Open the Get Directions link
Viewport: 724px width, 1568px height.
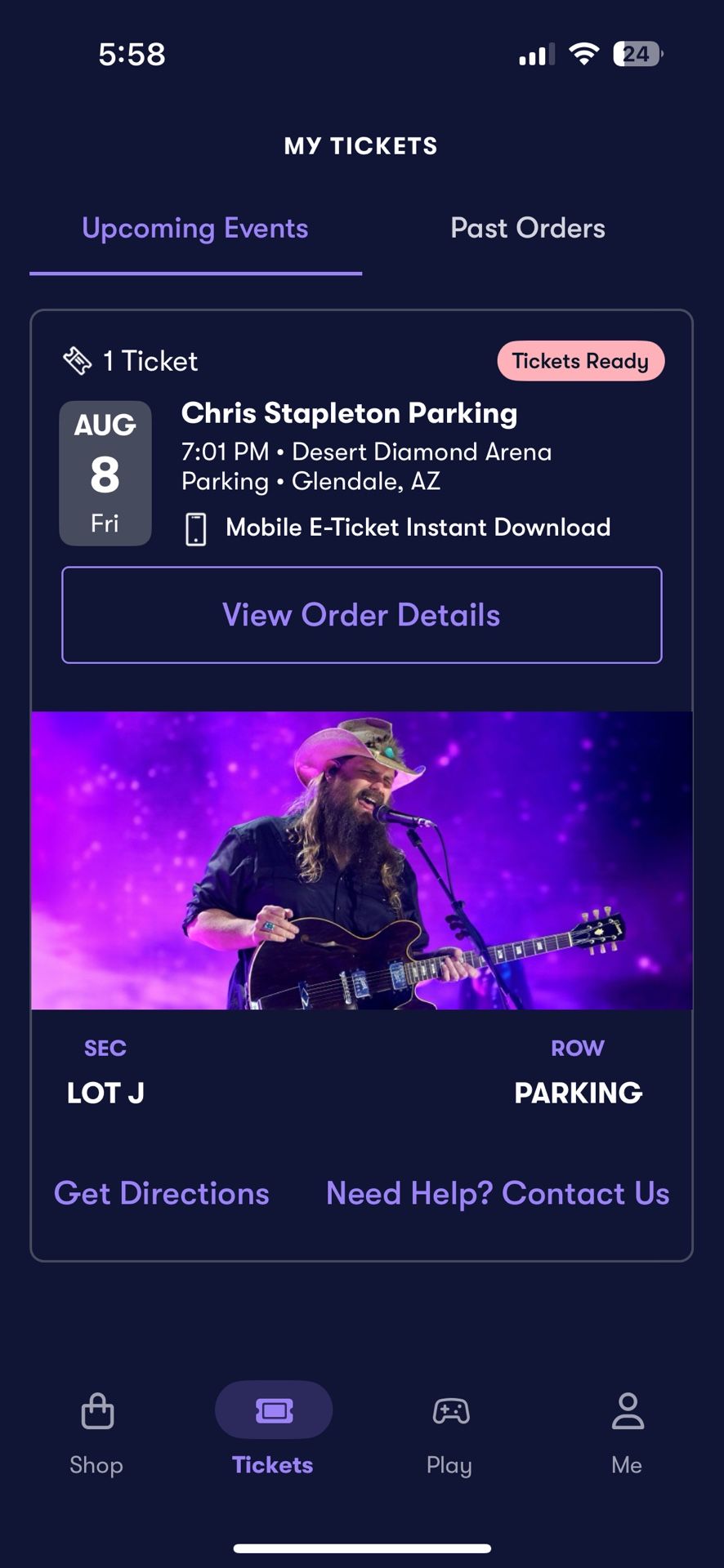pos(162,1193)
